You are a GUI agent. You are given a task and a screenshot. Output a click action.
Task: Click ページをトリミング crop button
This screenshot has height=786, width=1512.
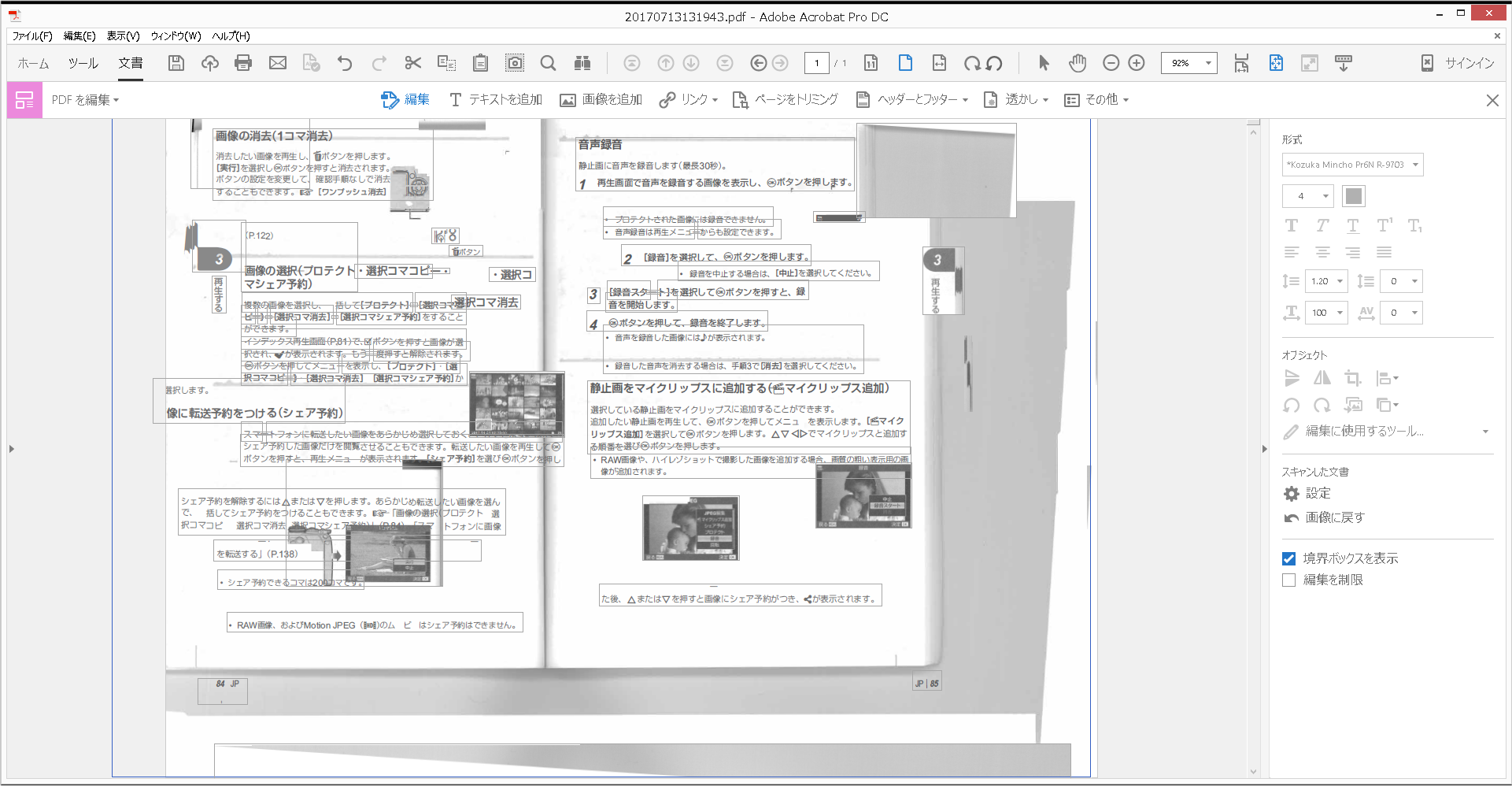click(x=785, y=99)
